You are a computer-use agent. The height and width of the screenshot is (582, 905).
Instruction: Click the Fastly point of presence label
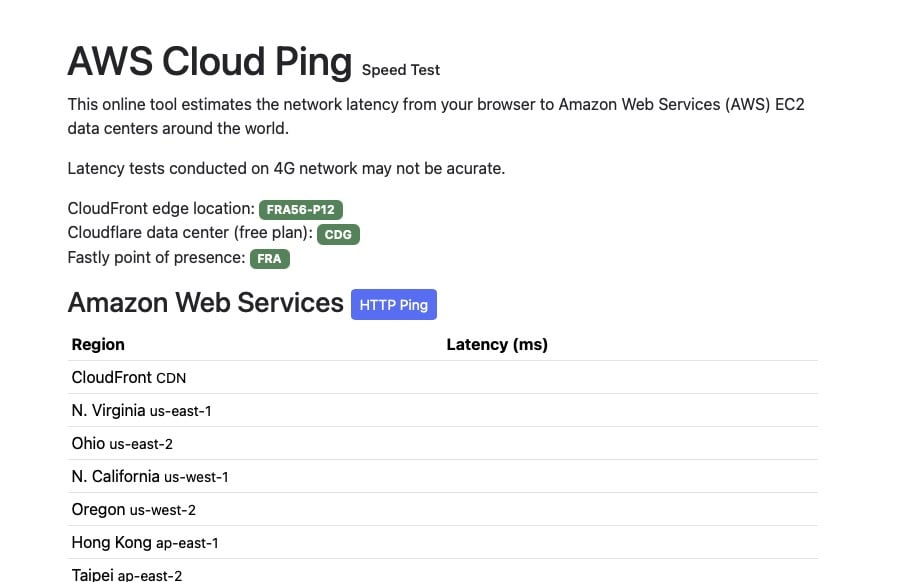click(156, 258)
